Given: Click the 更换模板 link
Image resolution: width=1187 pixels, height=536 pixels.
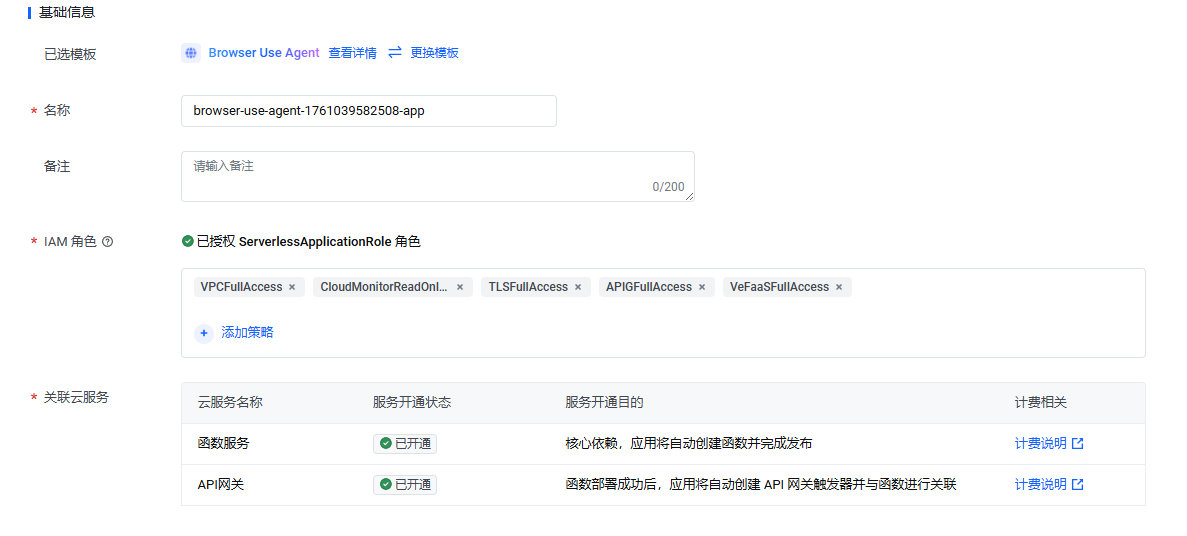Looking at the screenshot, I should pos(434,53).
